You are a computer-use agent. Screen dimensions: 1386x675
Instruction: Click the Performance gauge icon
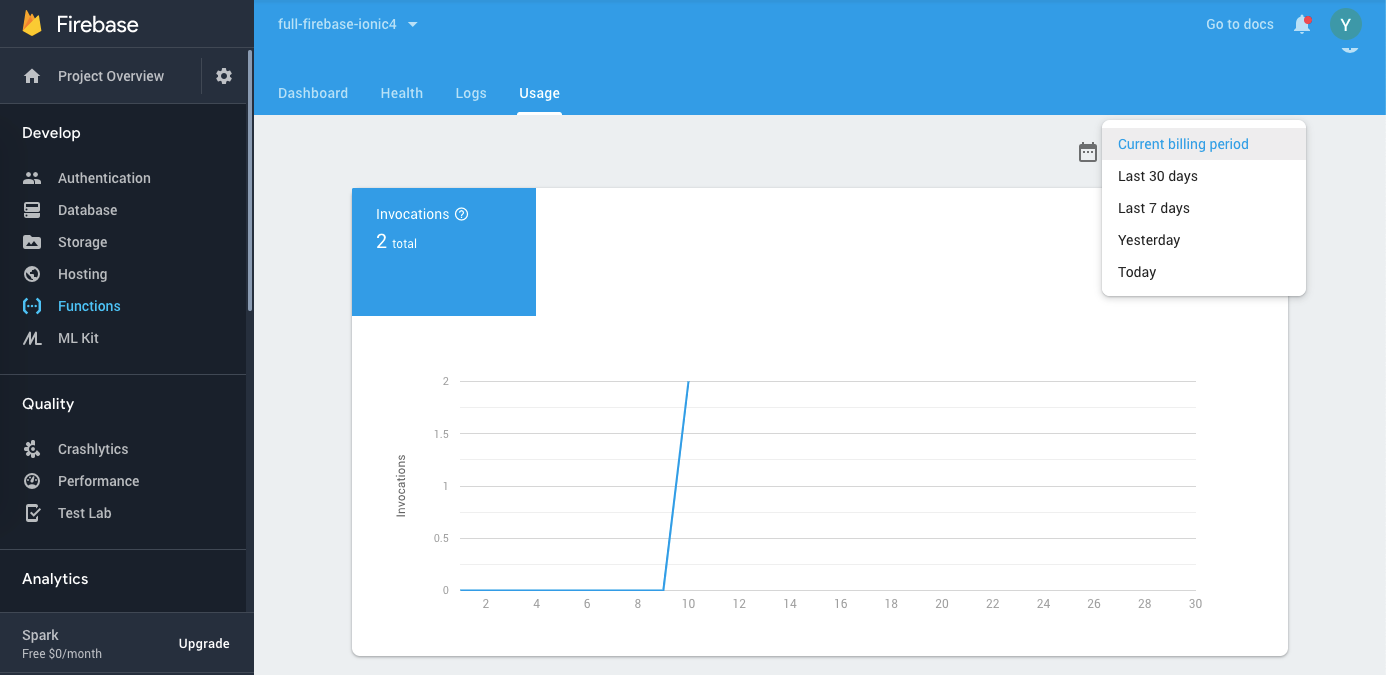click(32, 481)
